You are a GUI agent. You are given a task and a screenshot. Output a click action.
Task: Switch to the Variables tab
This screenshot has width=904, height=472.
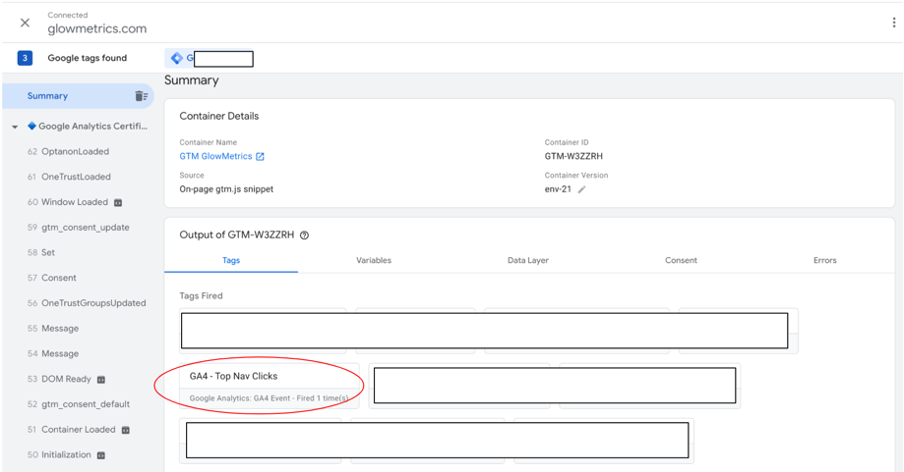coord(374,260)
